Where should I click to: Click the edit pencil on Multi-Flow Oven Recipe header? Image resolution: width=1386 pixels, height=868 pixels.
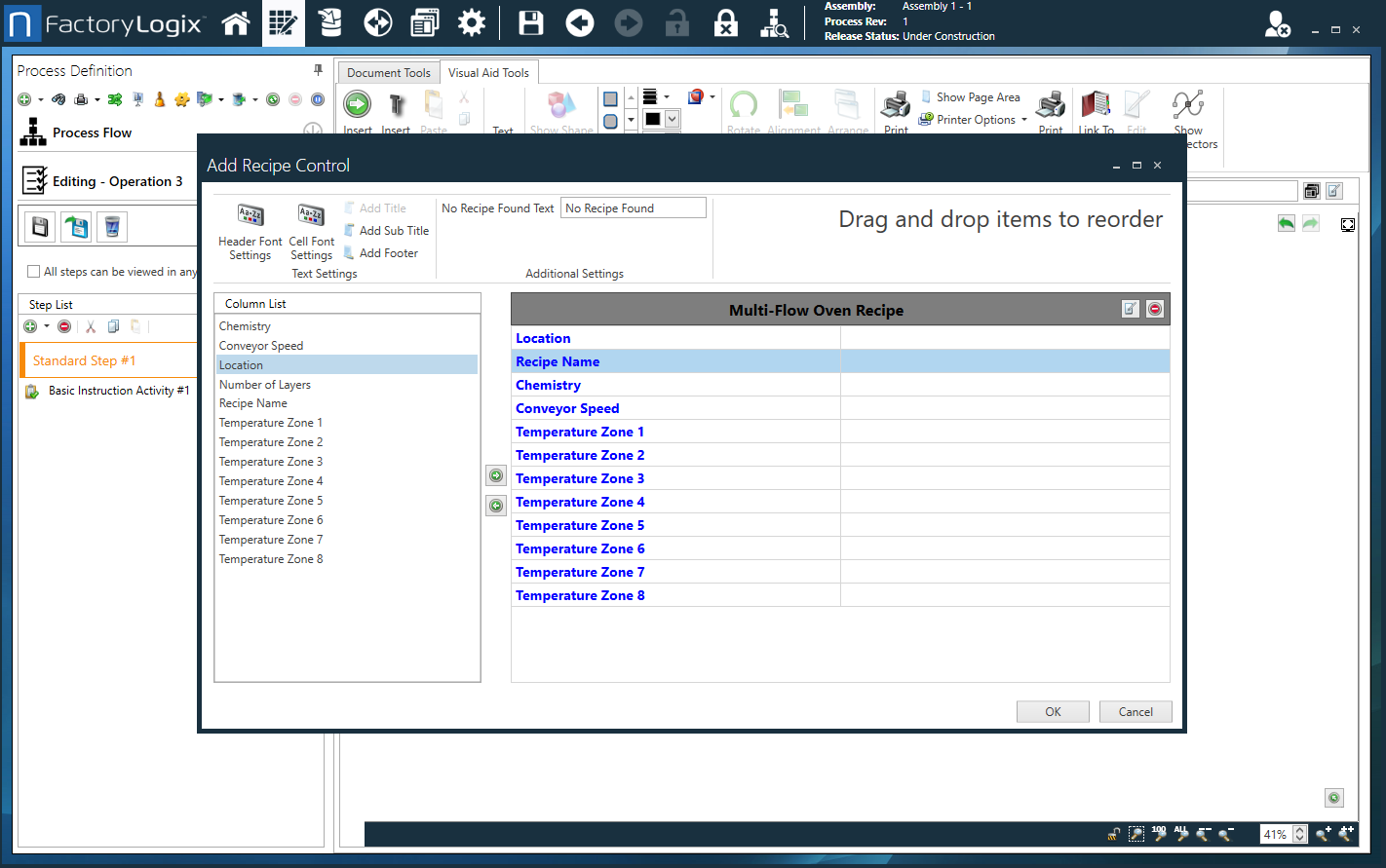[x=1130, y=308]
